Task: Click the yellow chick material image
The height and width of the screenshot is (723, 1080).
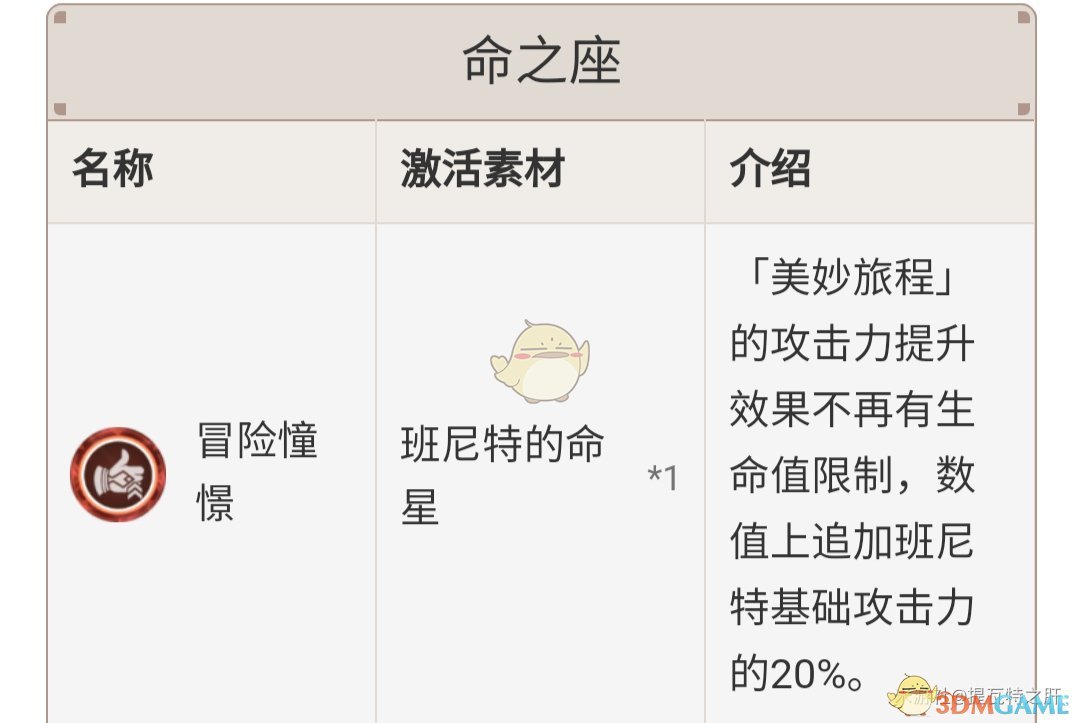Action: point(540,361)
